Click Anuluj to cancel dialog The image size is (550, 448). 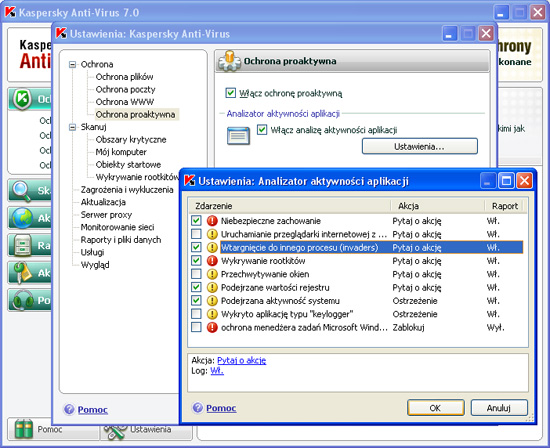[499, 408]
